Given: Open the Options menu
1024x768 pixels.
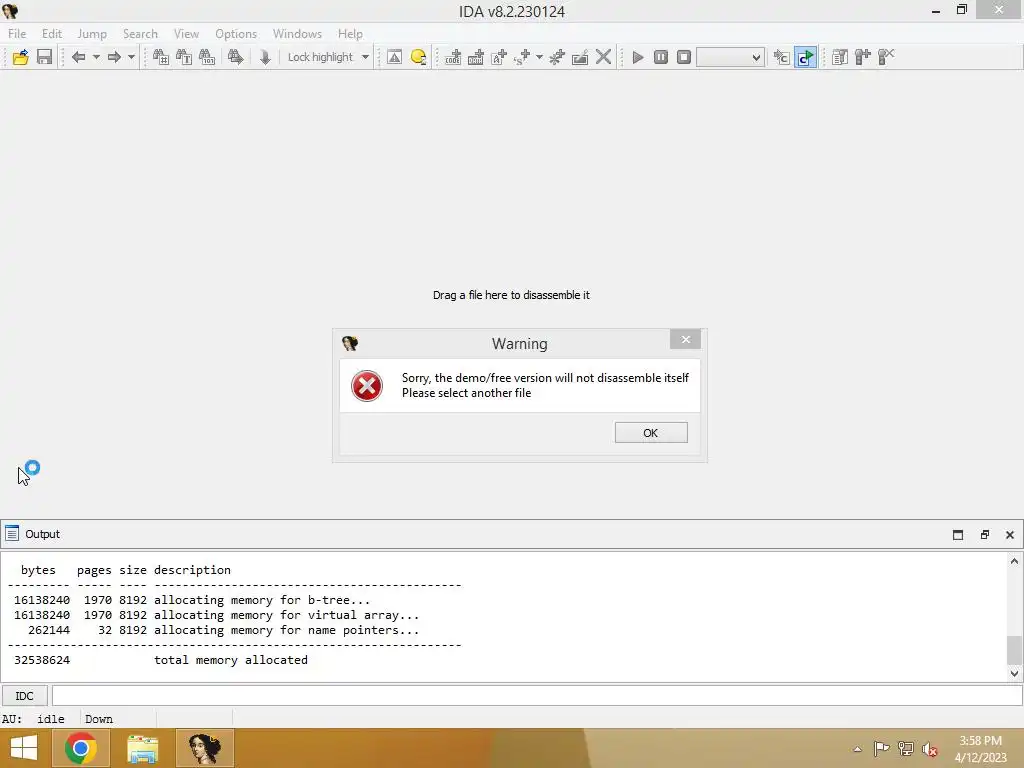Looking at the screenshot, I should pyautogui.click(x=236, y=34).
